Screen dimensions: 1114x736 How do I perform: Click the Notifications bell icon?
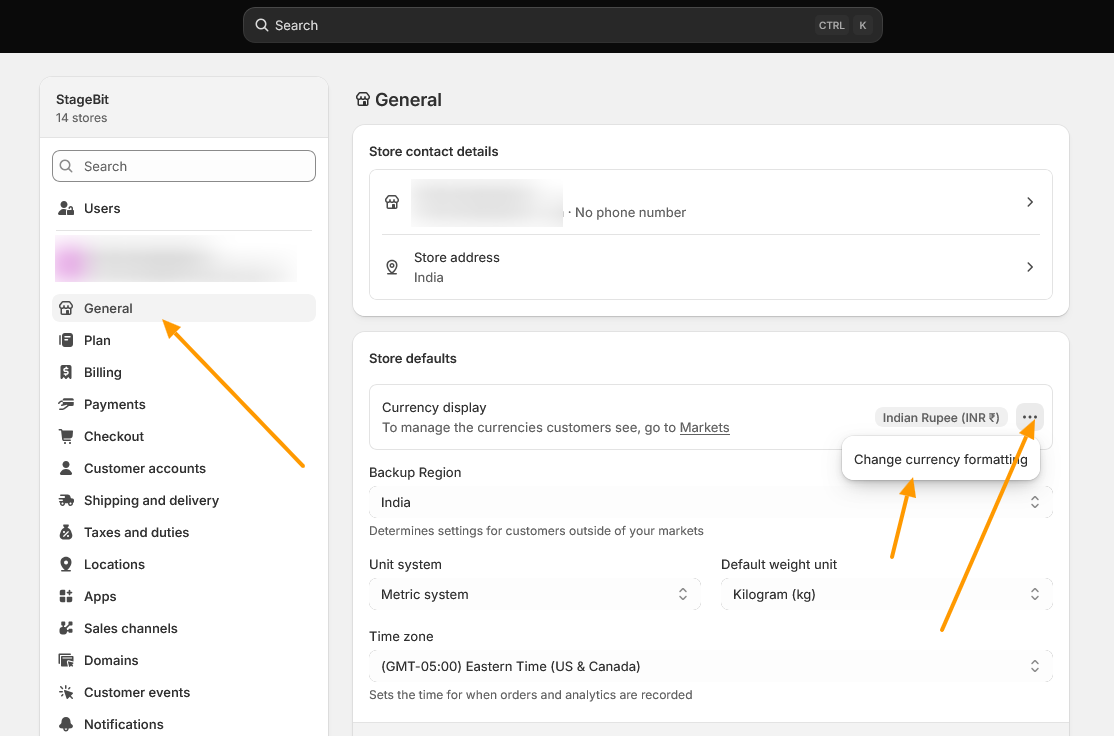[x=66, y=724]
